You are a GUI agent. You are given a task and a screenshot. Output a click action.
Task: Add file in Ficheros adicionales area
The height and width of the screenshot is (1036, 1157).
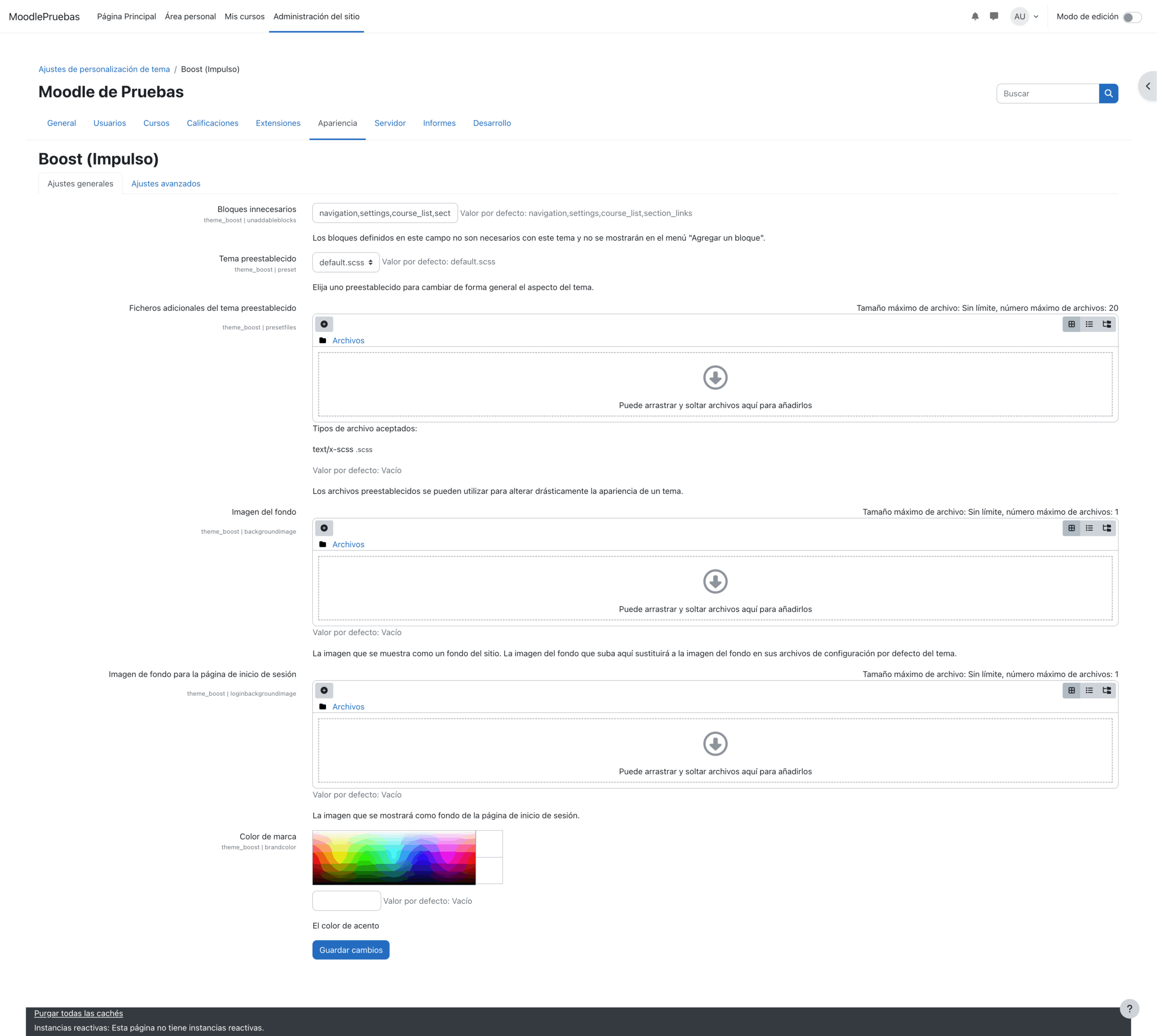324,324
